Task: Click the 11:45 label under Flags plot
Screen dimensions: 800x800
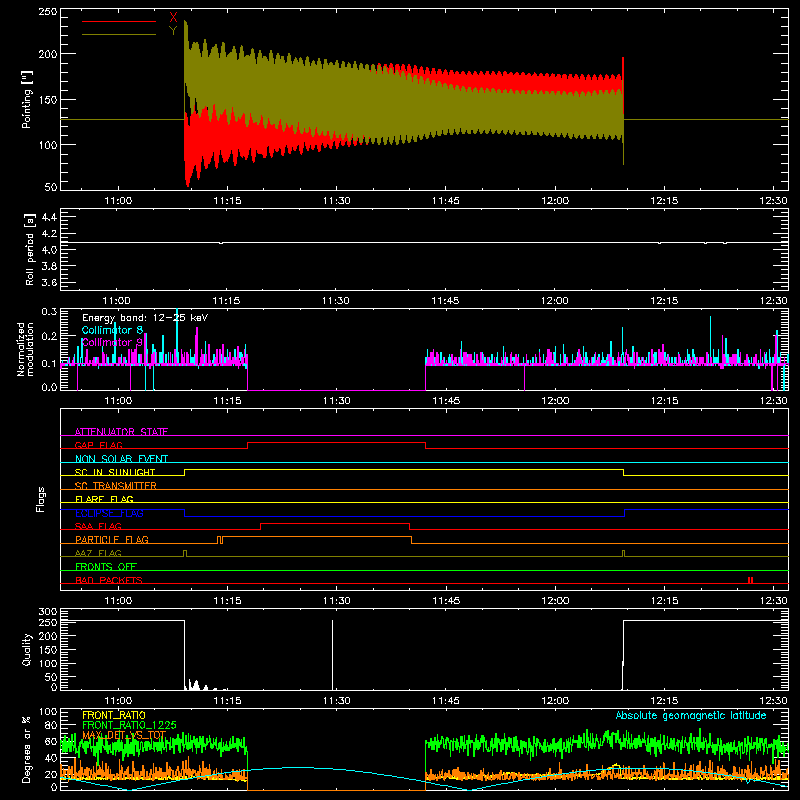Action: click(446, 601)
